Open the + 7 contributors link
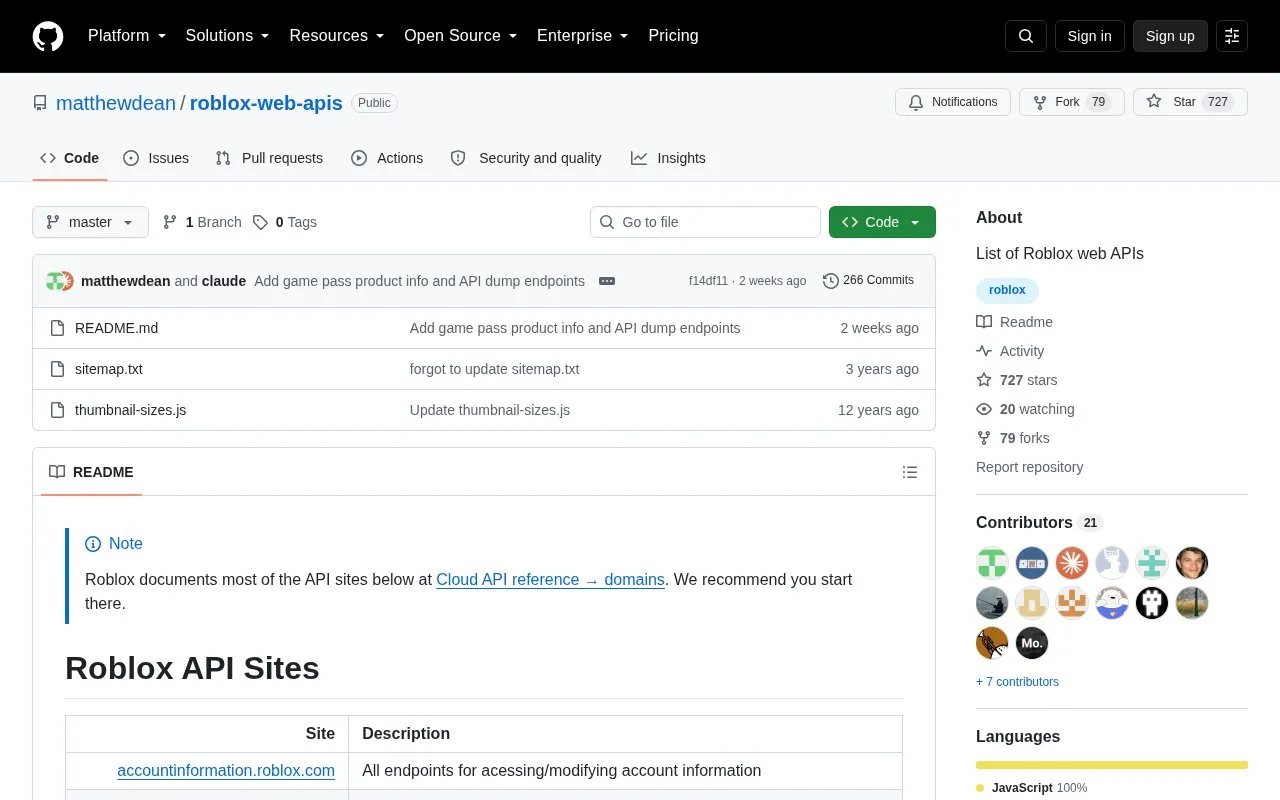1280x800 pixels. (1017, 682)
